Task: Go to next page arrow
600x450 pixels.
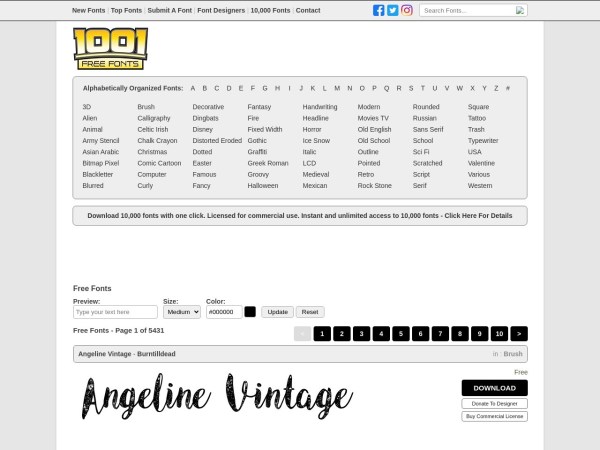Action: [519, 334]
